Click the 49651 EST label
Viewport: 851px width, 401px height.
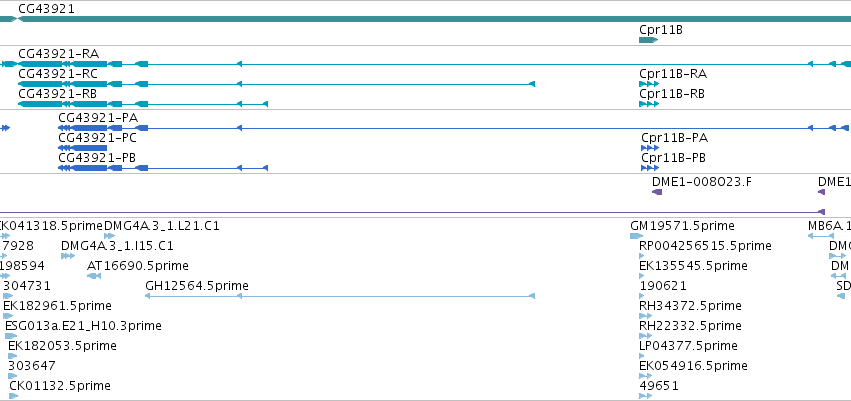pyautogui.click(x=659, y=386)
